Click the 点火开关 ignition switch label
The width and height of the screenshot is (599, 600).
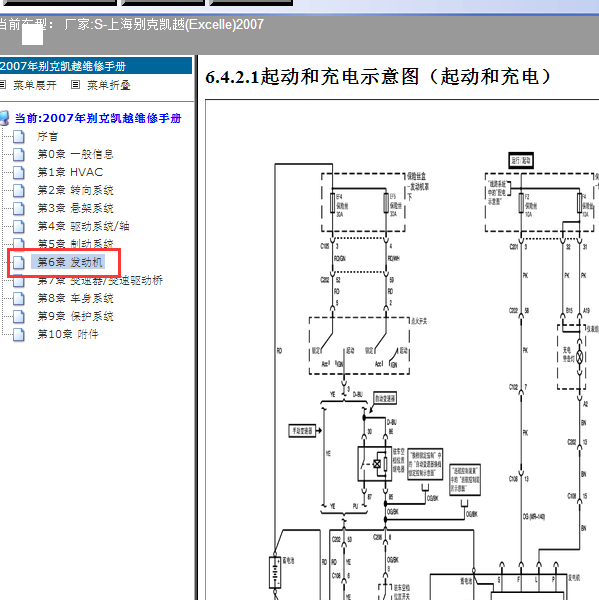click(x=419, y=321)
